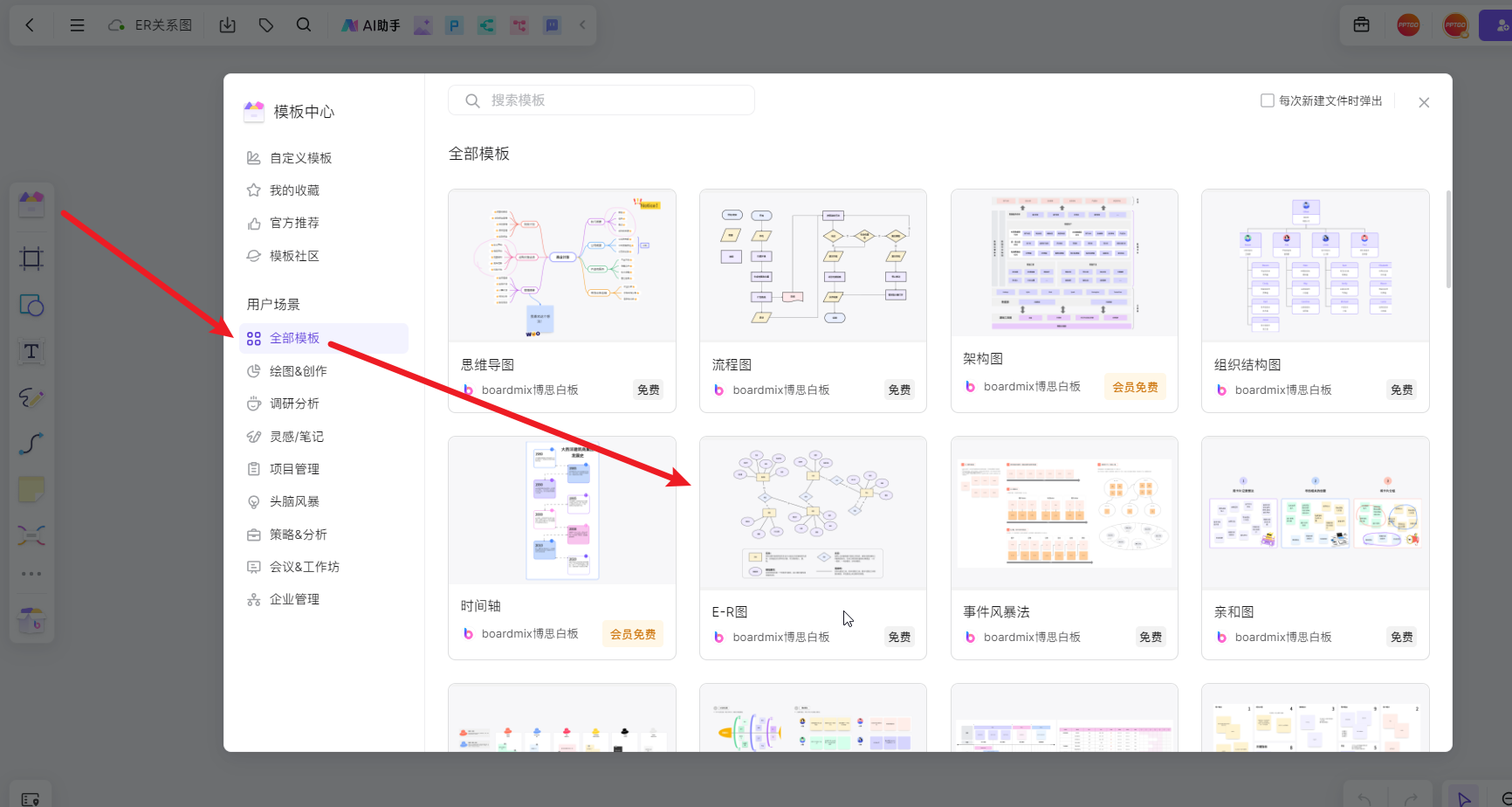
Task: Open the toolbox briefcase icon
Action: 1361,25
